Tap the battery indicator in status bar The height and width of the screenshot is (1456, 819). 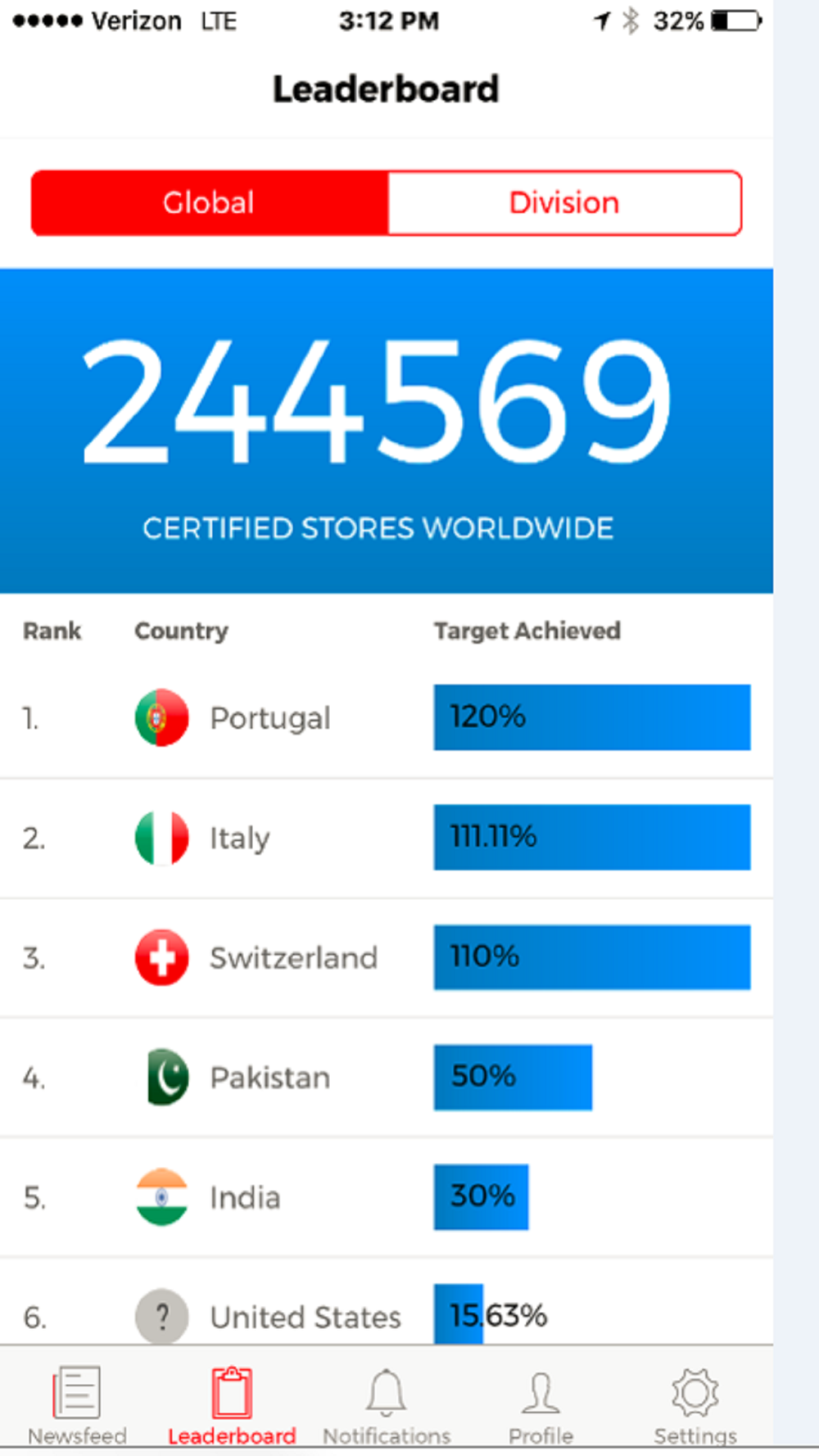(735, 20)
